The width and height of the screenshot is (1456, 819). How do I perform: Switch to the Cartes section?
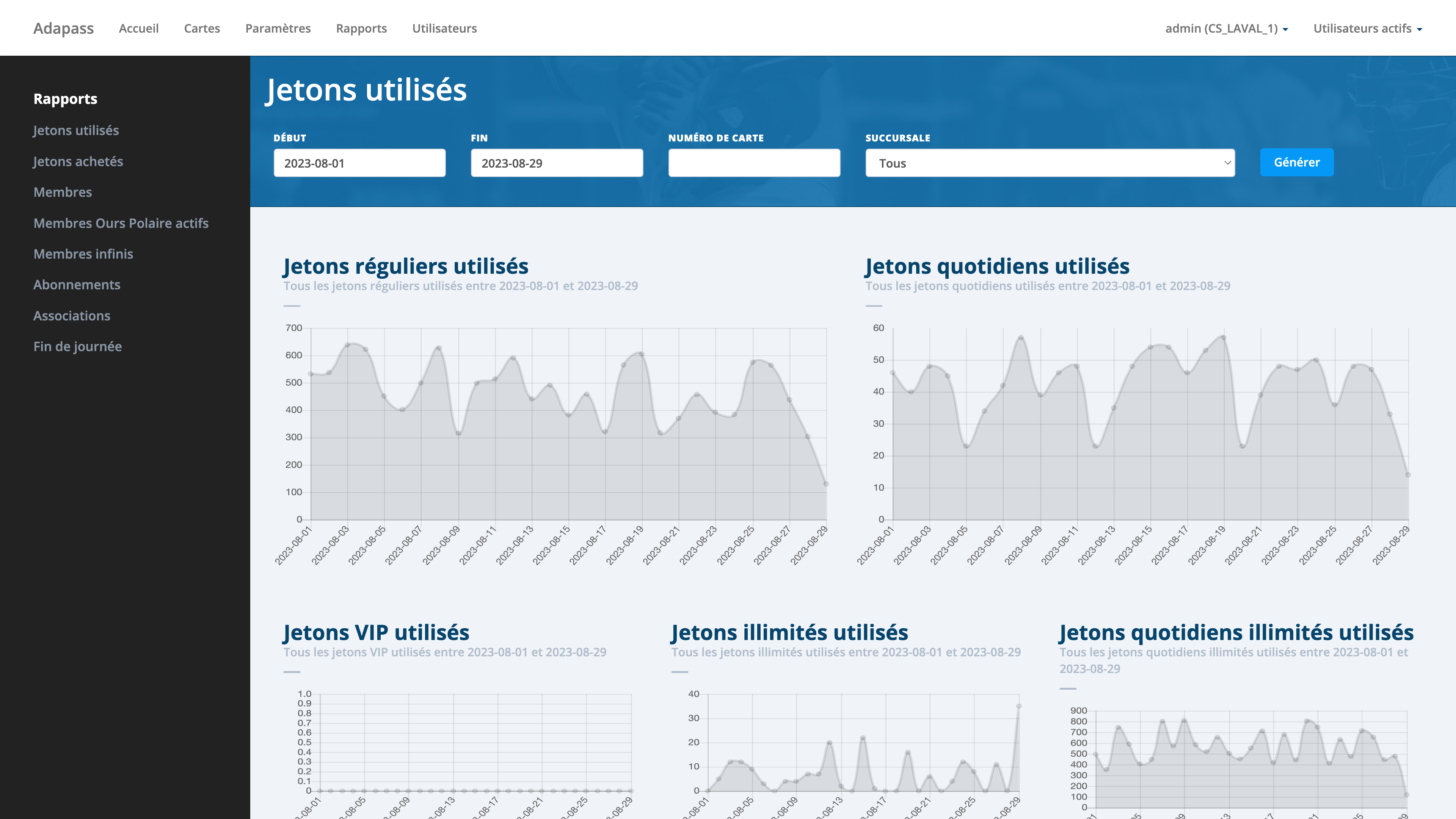(202, 28)
